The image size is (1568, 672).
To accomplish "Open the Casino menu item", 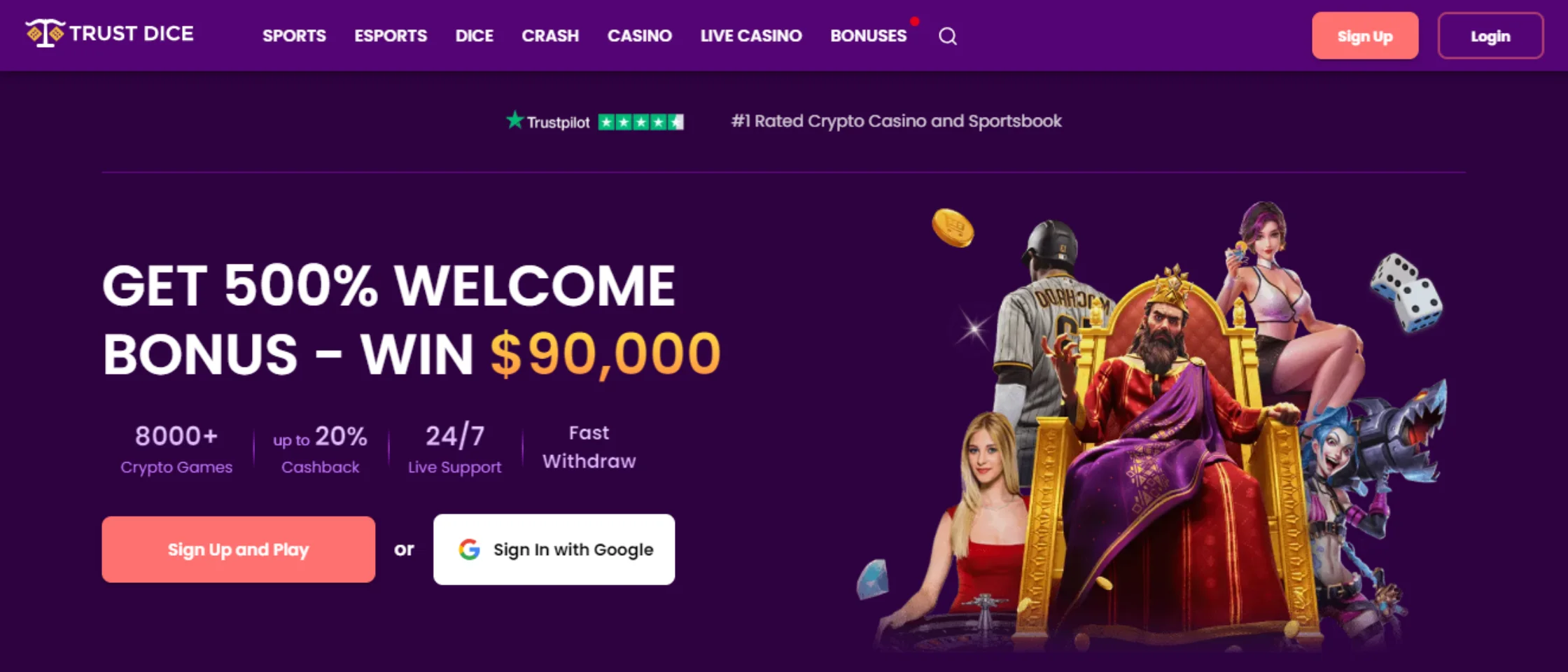I will 640,36.
